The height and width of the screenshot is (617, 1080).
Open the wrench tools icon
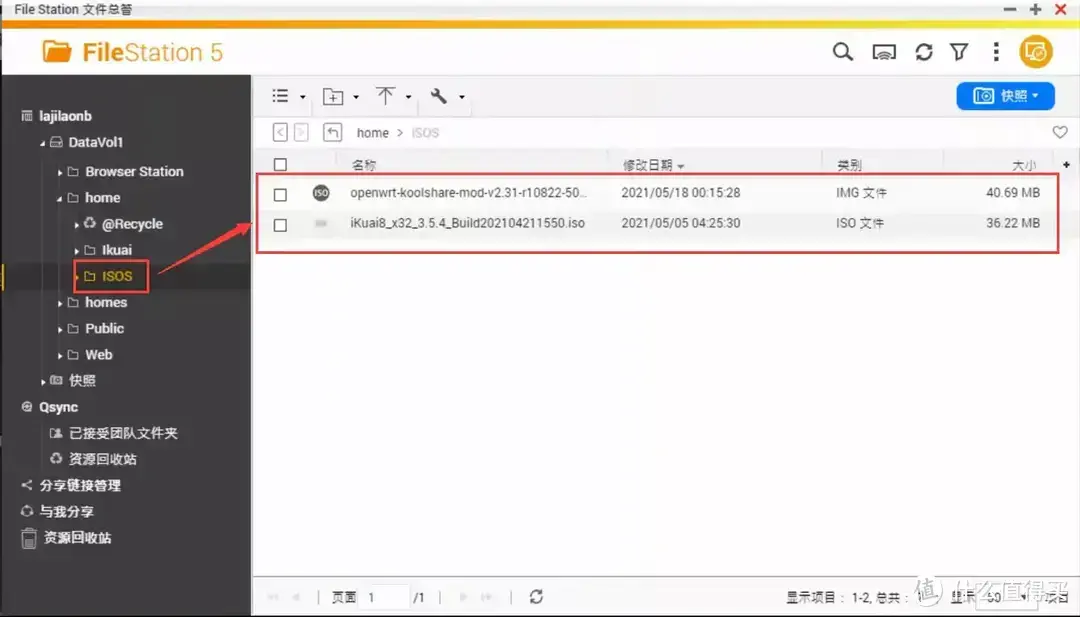point(440,96)
